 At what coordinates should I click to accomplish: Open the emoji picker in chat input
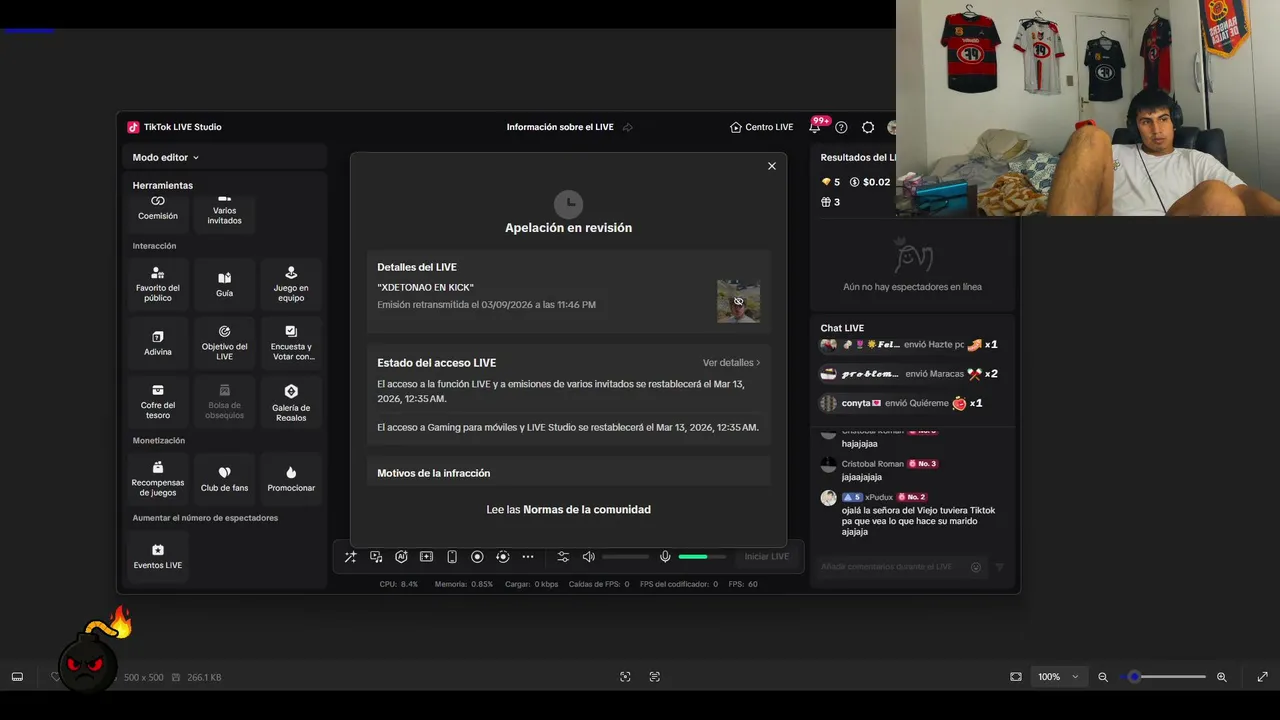976,567
